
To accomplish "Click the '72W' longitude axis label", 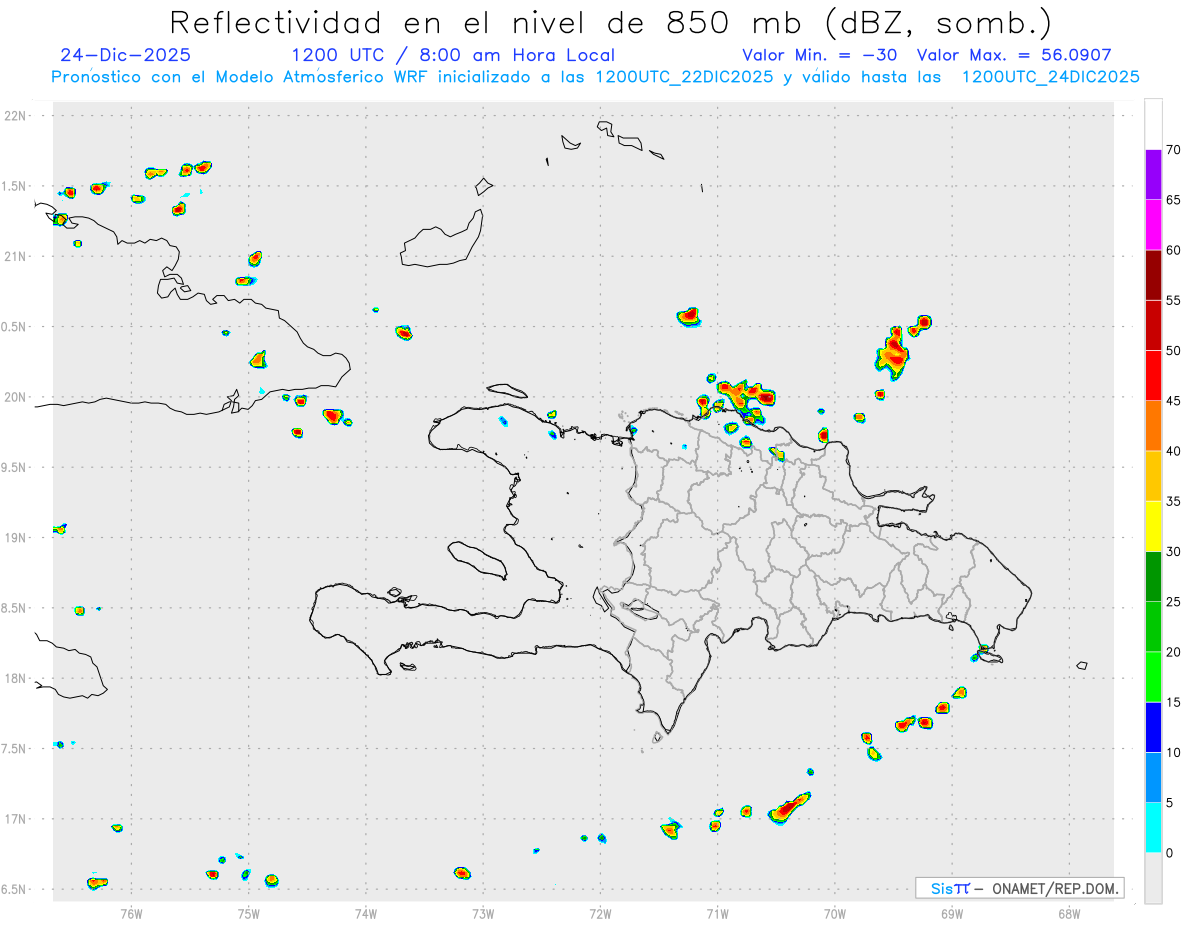I will click(600, 913).
